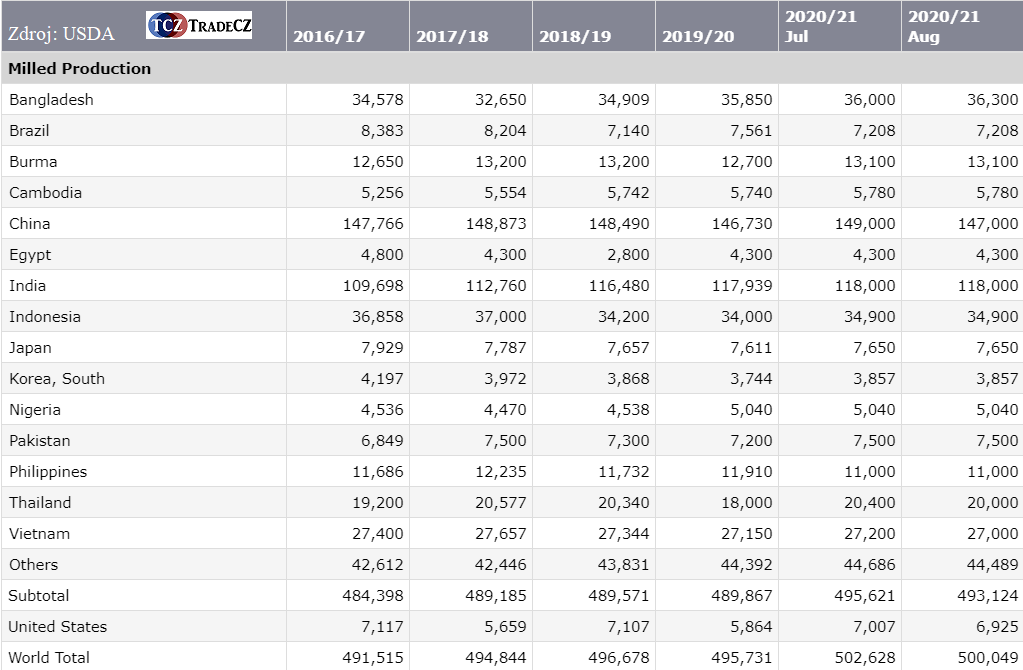Select Egypt's 2018/19 value 2,800
The image size is (1023, 670).
627,255
